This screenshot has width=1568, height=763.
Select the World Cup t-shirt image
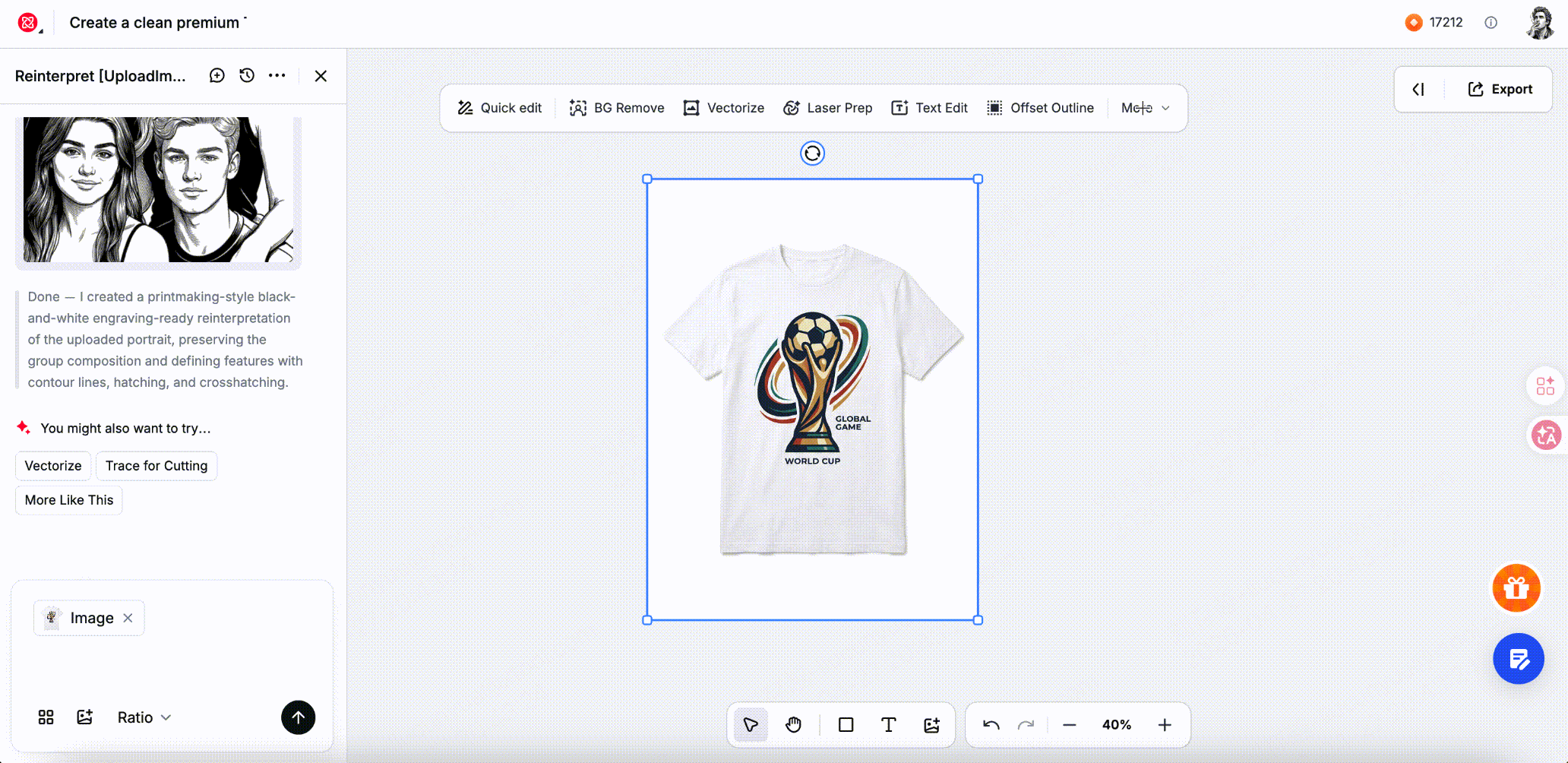(x=813, y=400)
